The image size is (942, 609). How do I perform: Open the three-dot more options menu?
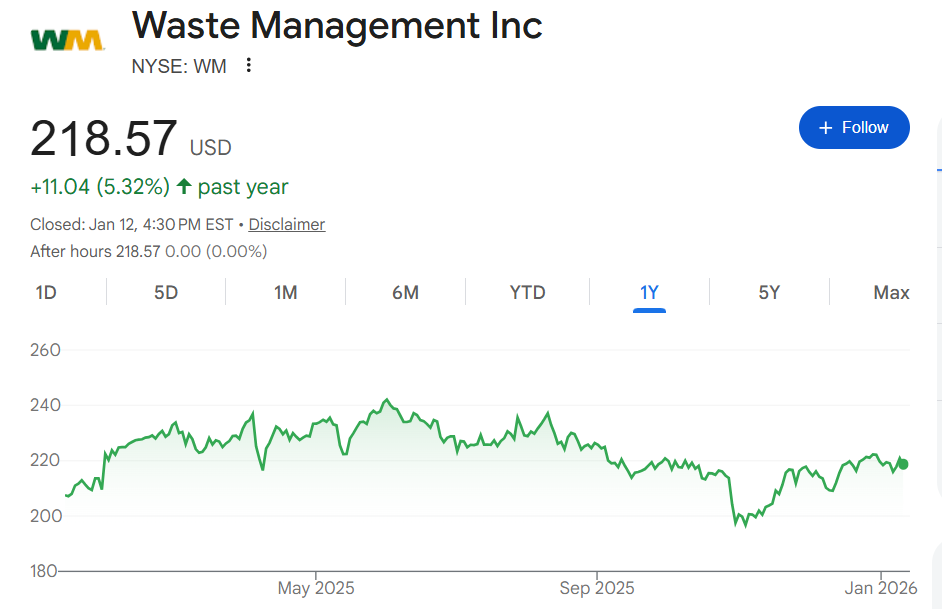pyautogui.click(x=249, y=66)
